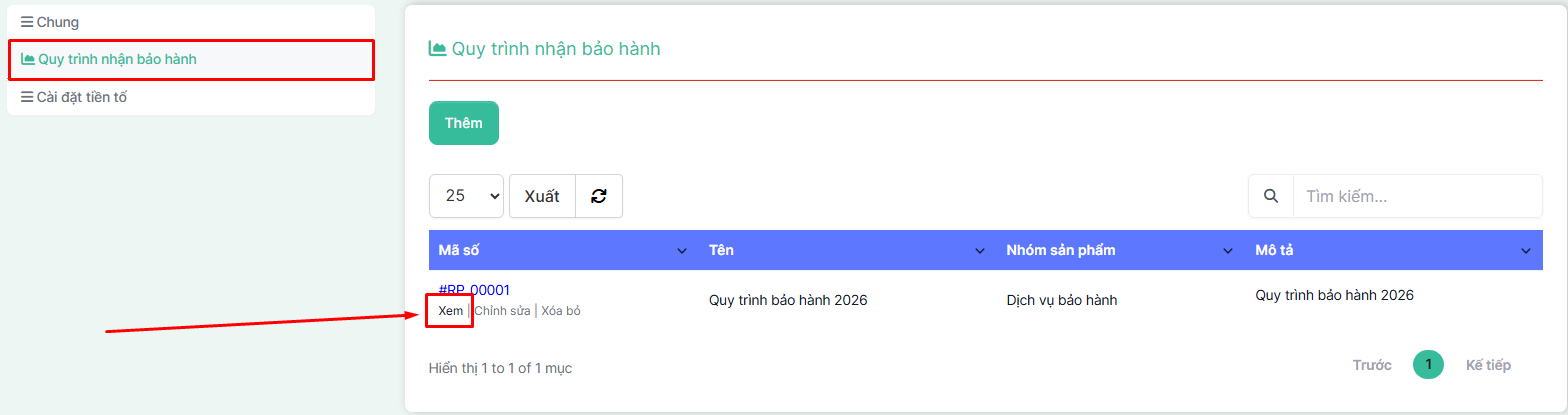This screenshot has height=415, width=1568.
Task: Click the refresh table icon button
Action: pos(598,196)
